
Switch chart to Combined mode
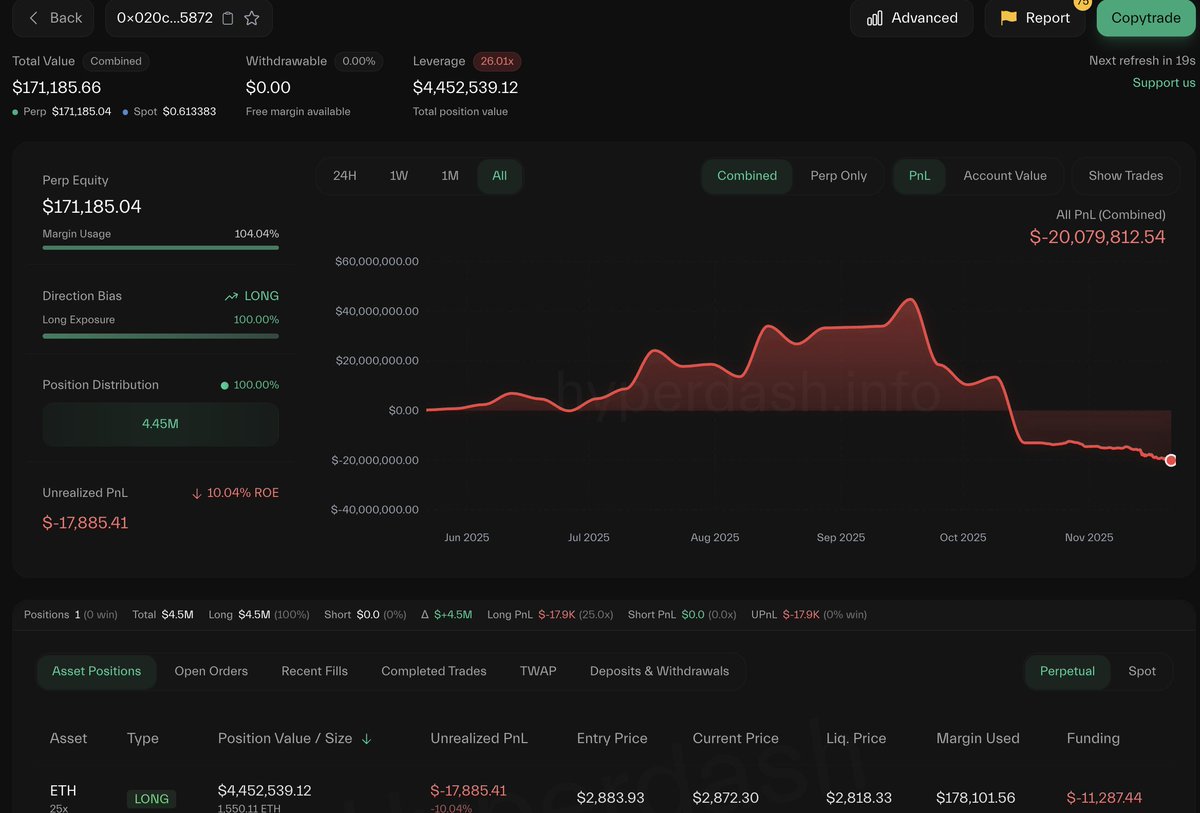coord(747,176)
